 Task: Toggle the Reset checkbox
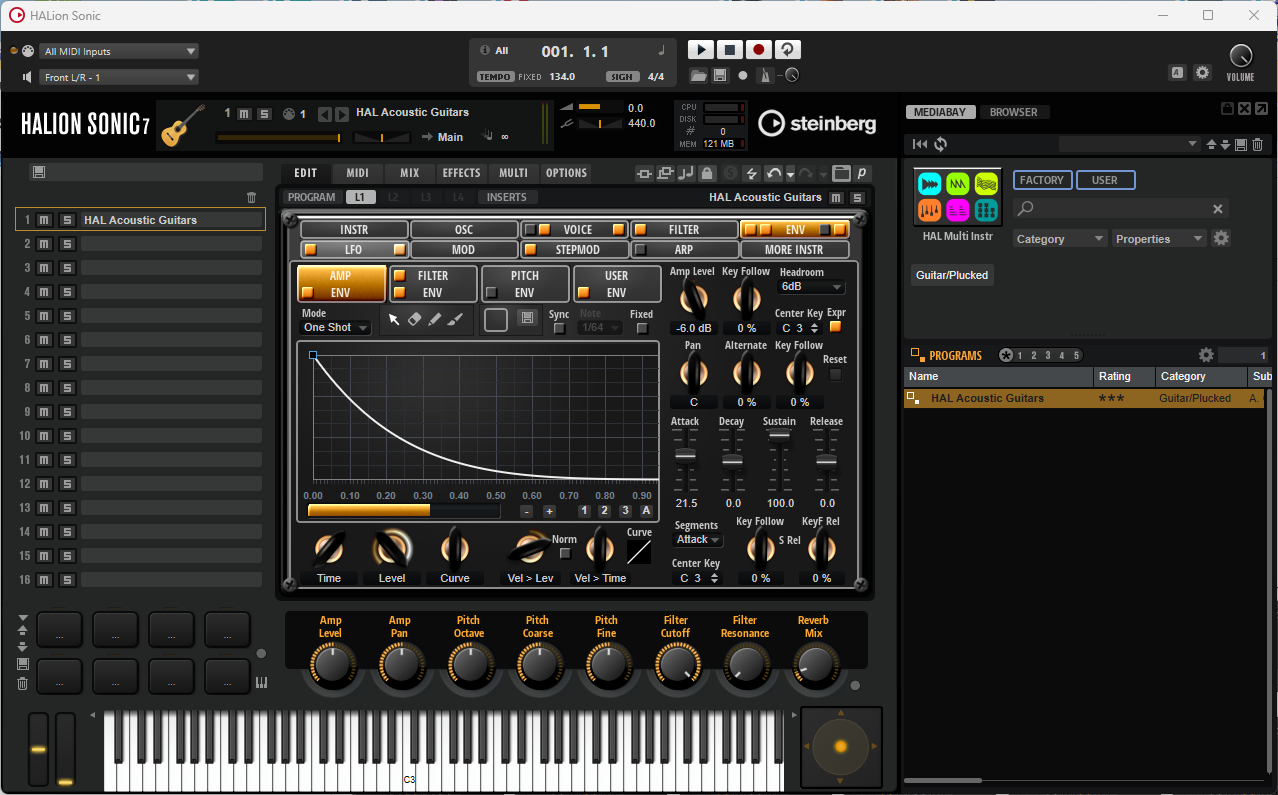[x=835, y=375]
